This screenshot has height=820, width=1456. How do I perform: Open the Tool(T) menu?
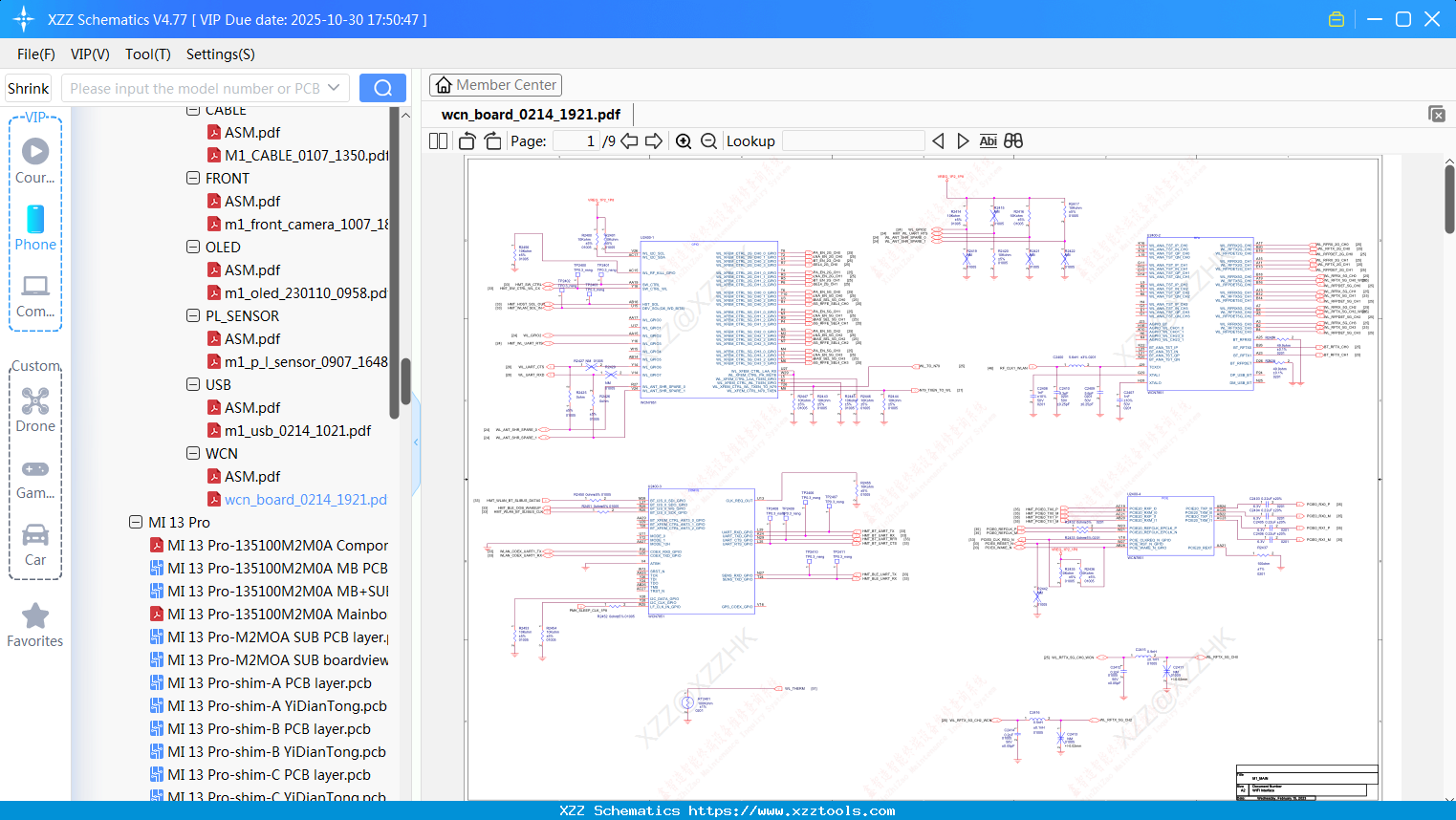[x=147, y=54]
